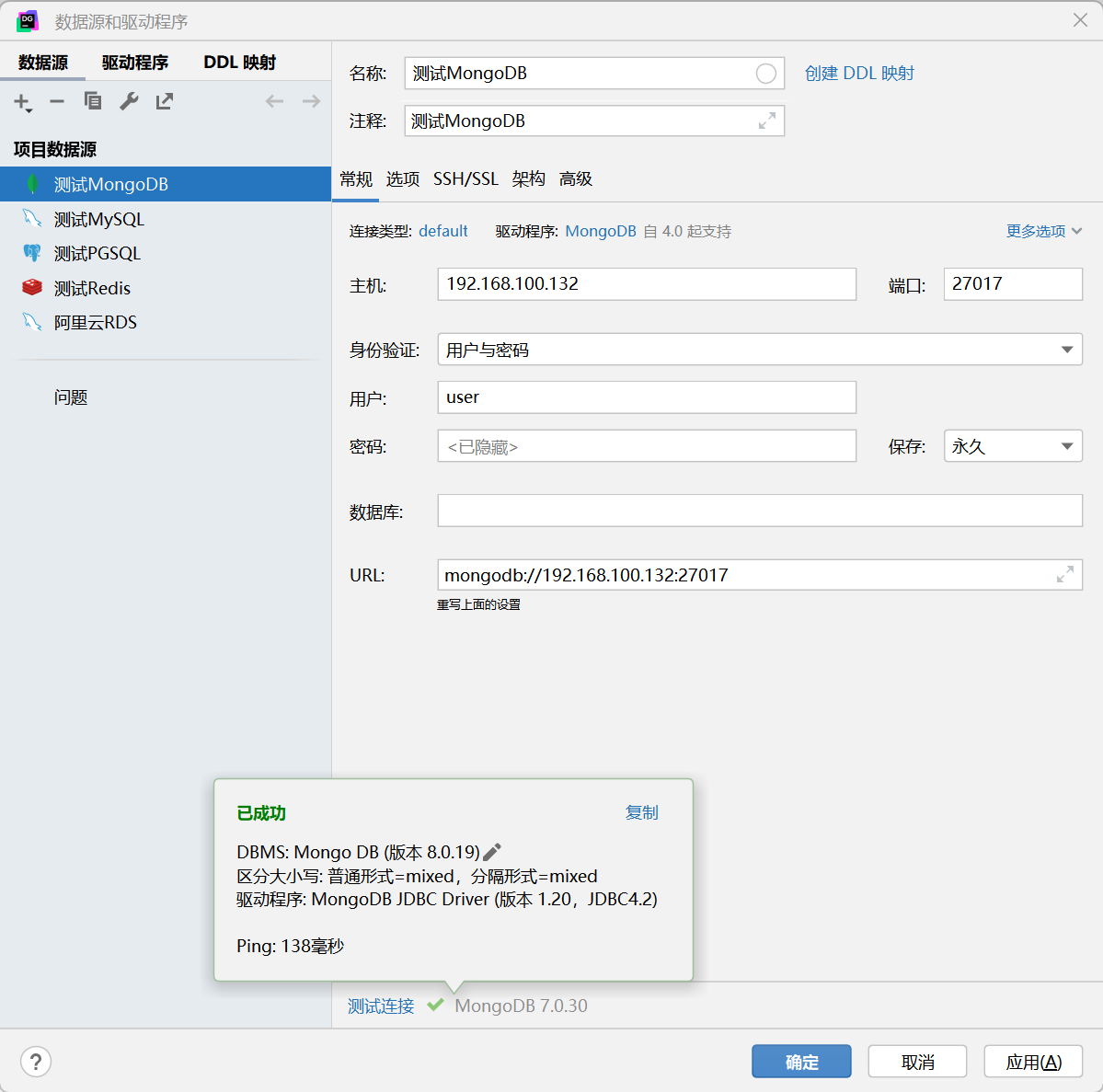The width and height of the screenshot is (1103, 1092).
Task: Click 创建 DDL 映射 link
Action: (x=859, y=74)
